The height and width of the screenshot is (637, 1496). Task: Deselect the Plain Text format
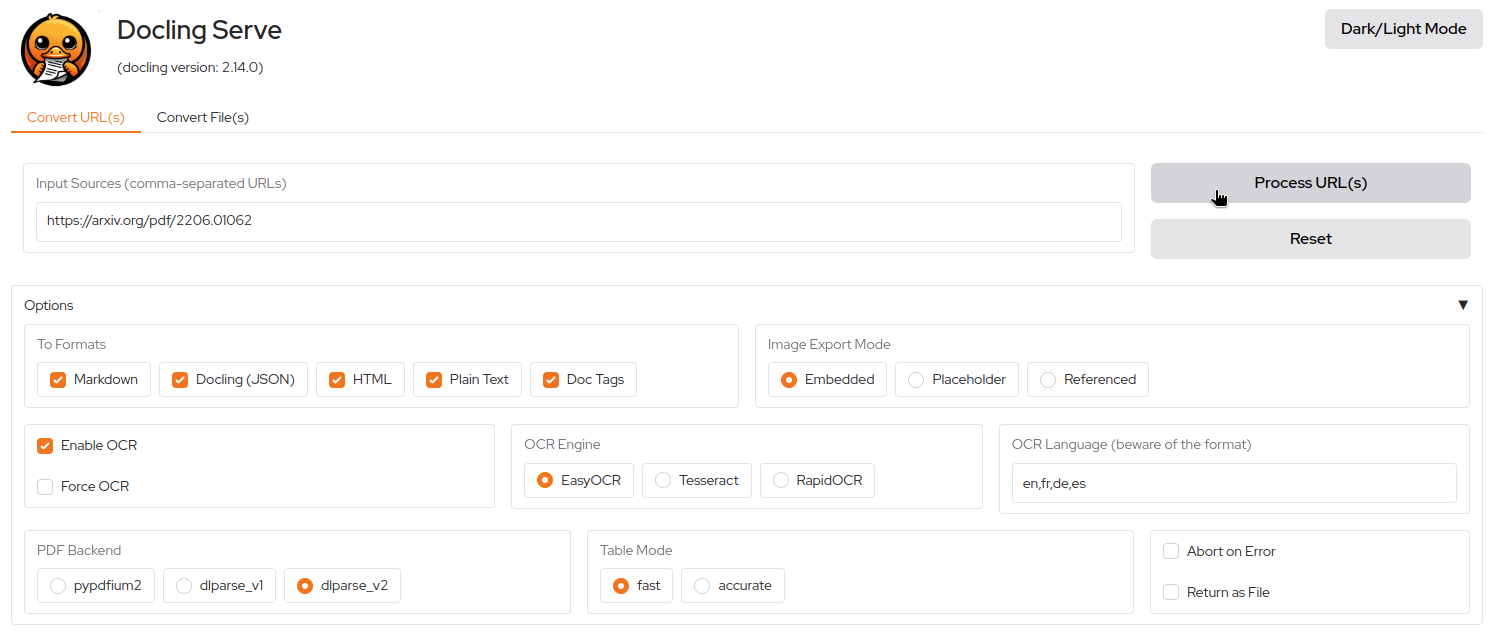(x=434, y=379)
